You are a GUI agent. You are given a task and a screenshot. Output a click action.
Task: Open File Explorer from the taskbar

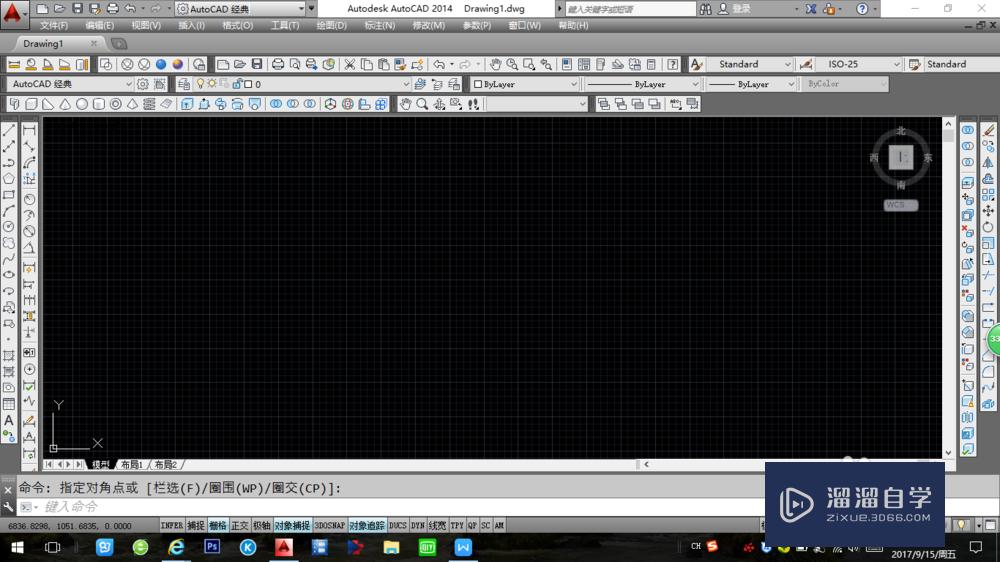391,547
